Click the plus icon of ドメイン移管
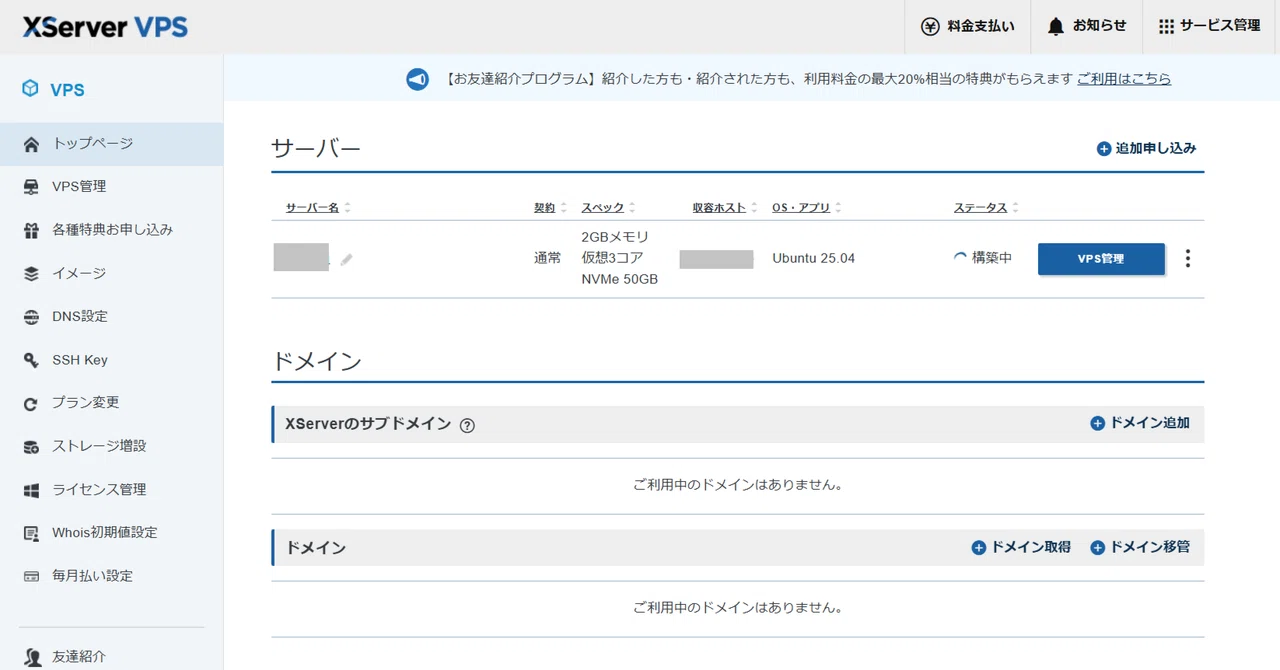 1098,548
